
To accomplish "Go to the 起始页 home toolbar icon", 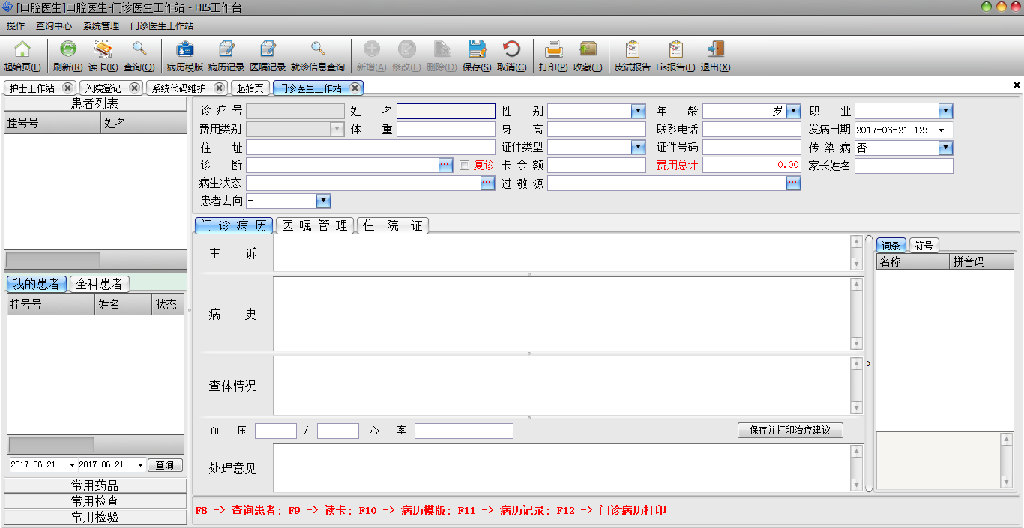I will tap(22, 51).
